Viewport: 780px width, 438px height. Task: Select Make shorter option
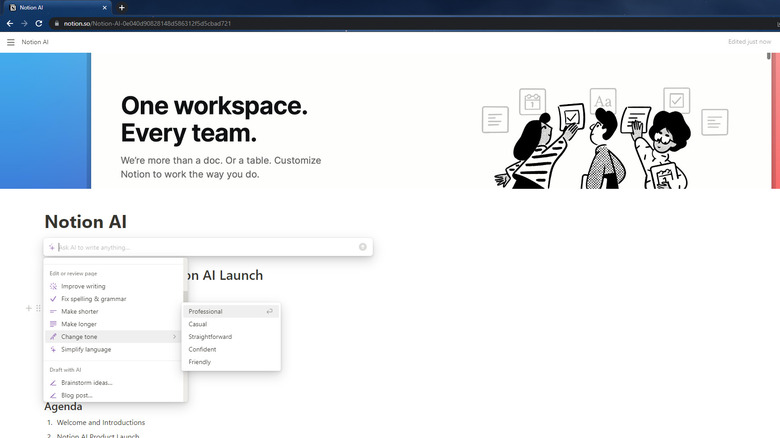[112, 312]
